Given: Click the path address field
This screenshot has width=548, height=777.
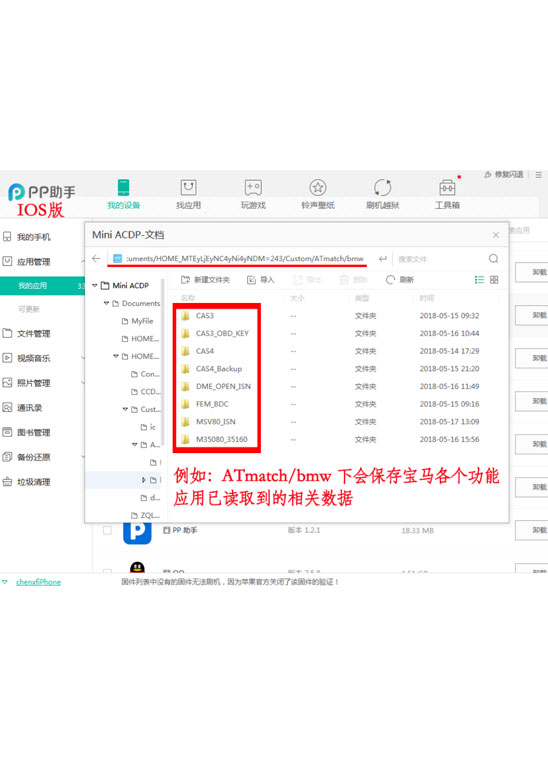Looking at the screenshot, I should coord(240,258).
